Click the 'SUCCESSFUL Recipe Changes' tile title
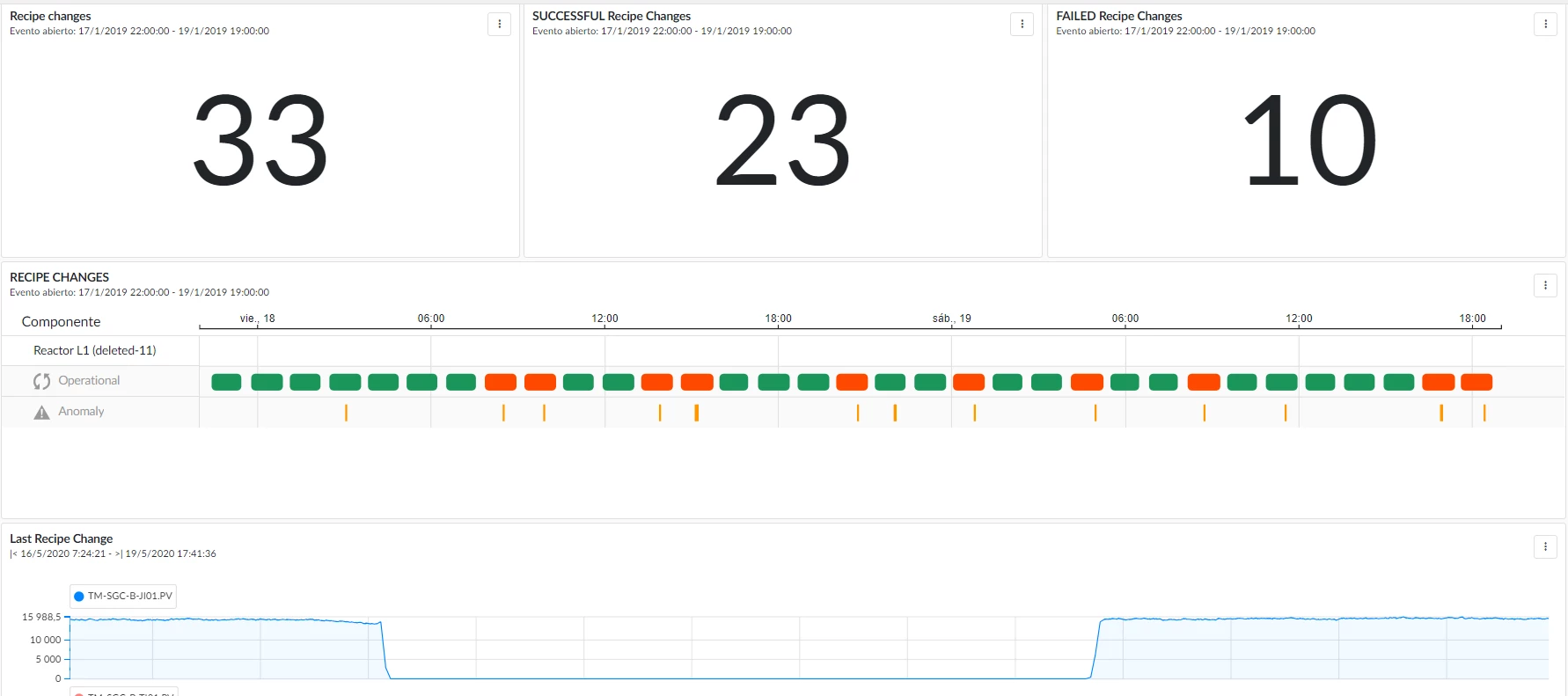Screen dimensions: 1568x696 (612, 16)
